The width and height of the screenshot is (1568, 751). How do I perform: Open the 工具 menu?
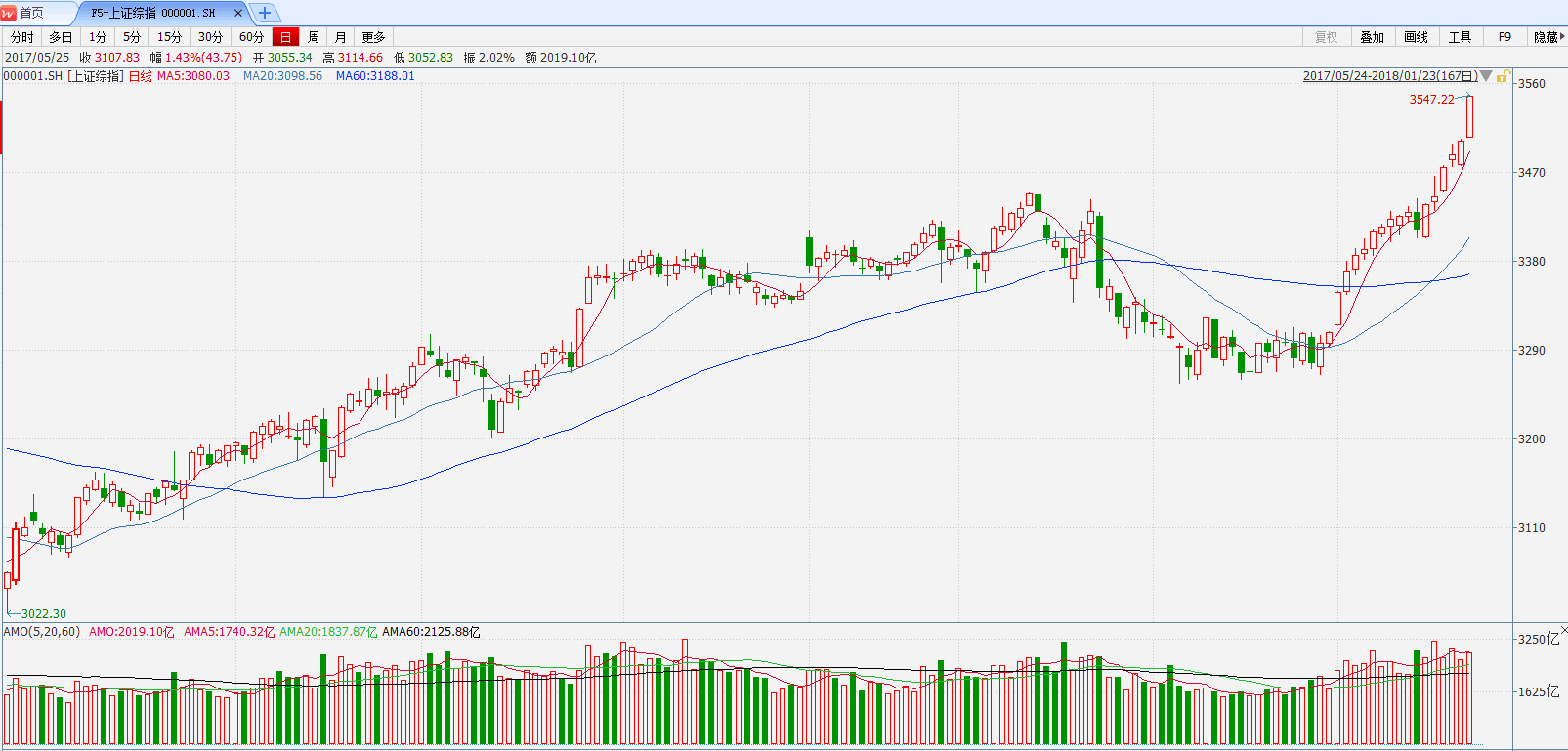[1460, 37]
